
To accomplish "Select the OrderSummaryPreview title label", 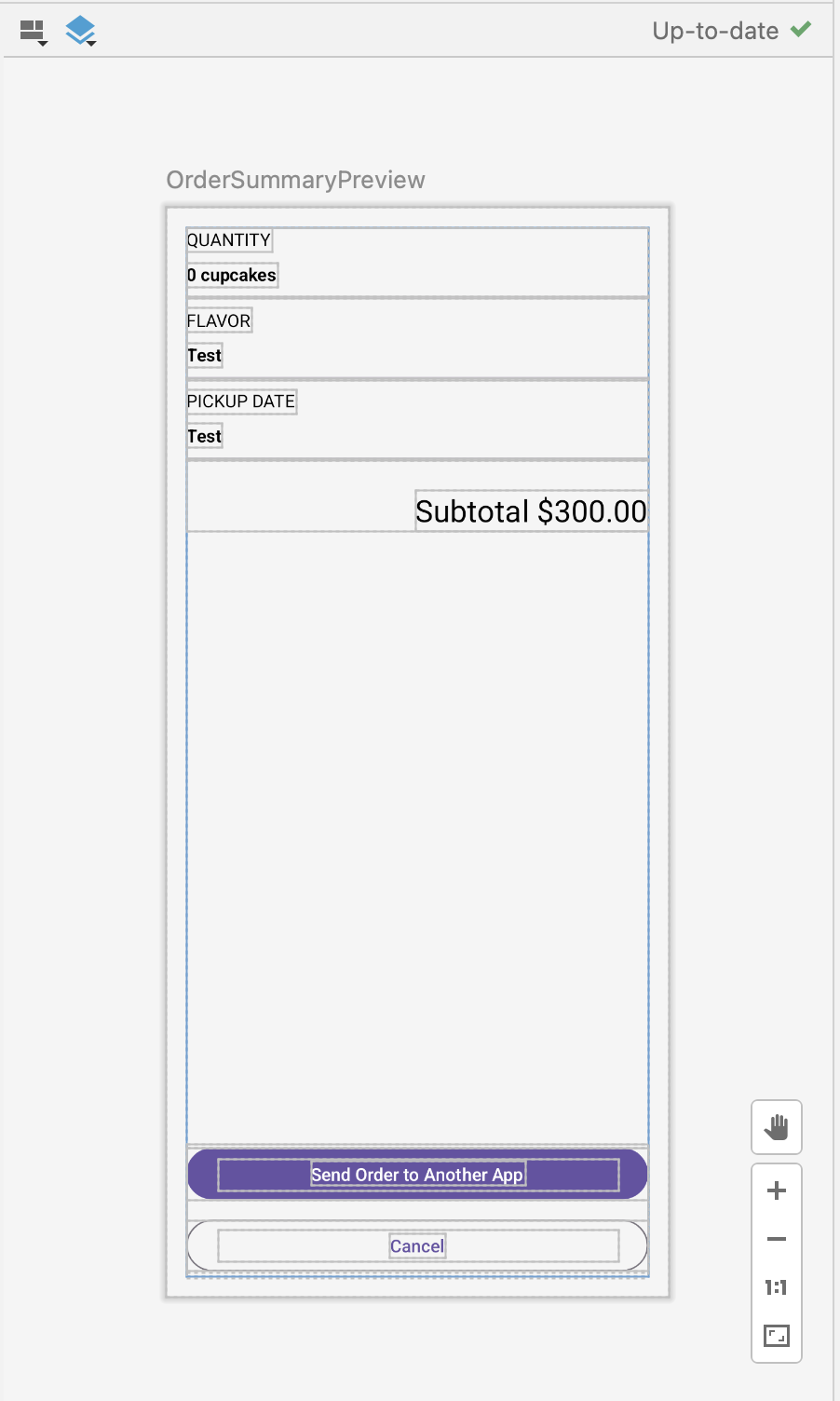I will pos(295,180).
